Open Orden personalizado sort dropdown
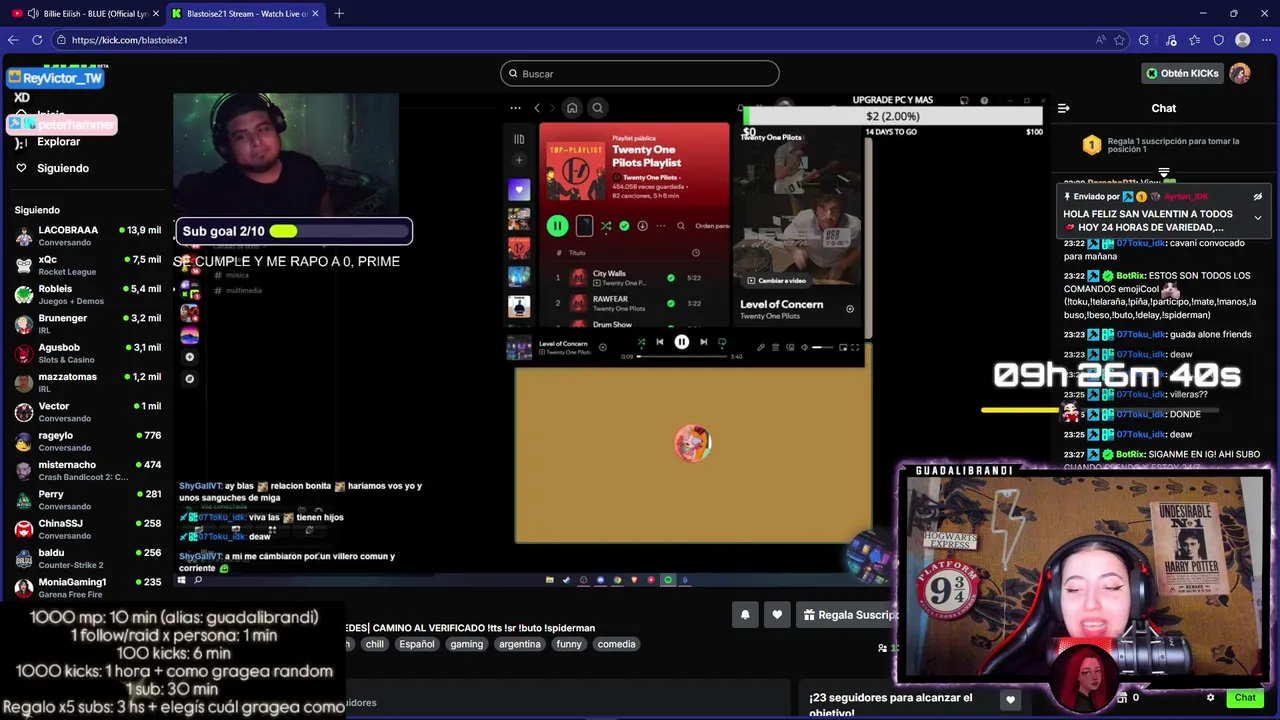 point(712,226)
